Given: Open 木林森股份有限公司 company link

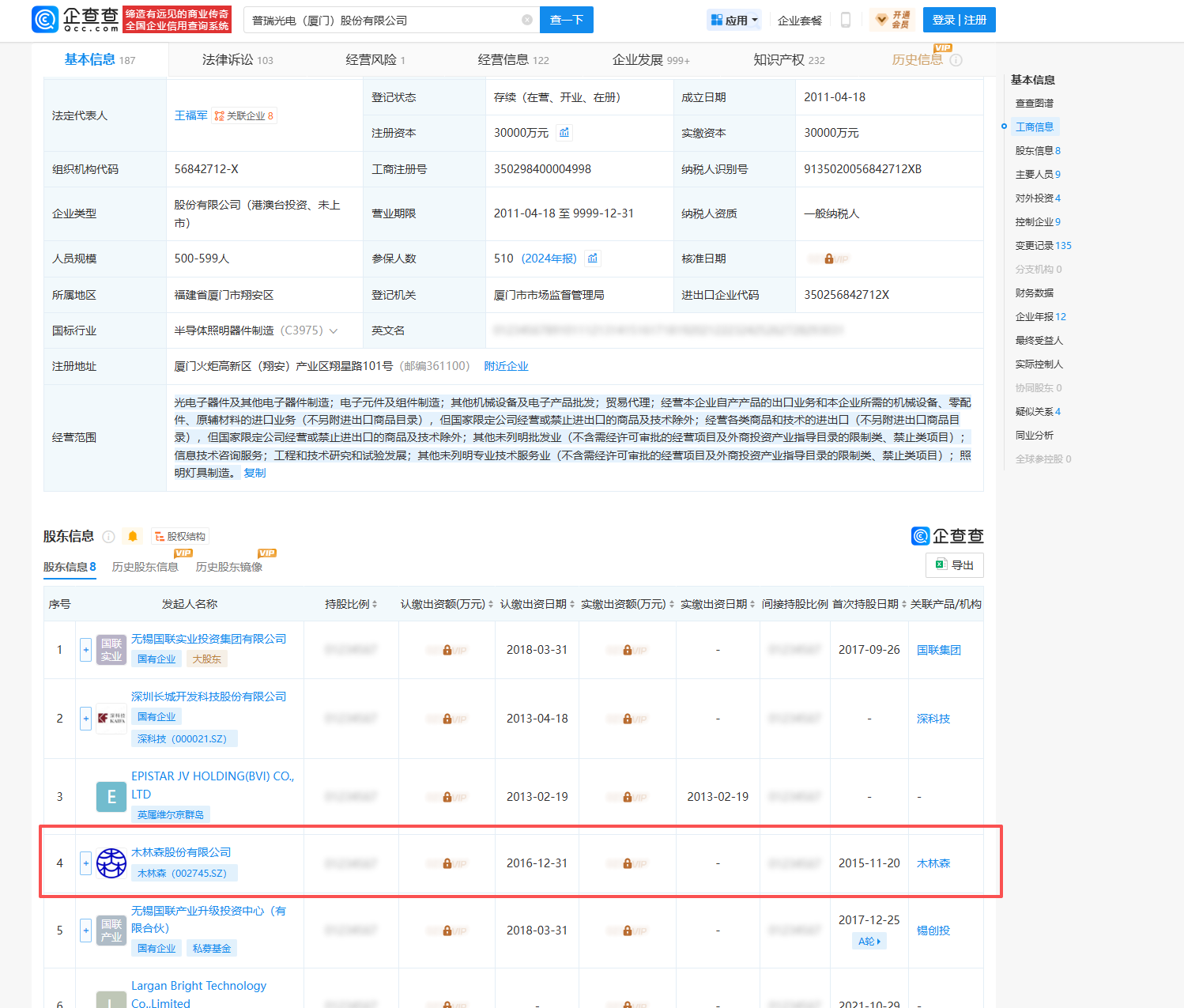Looking at the screenshot, I should click(x=181, y=852).
